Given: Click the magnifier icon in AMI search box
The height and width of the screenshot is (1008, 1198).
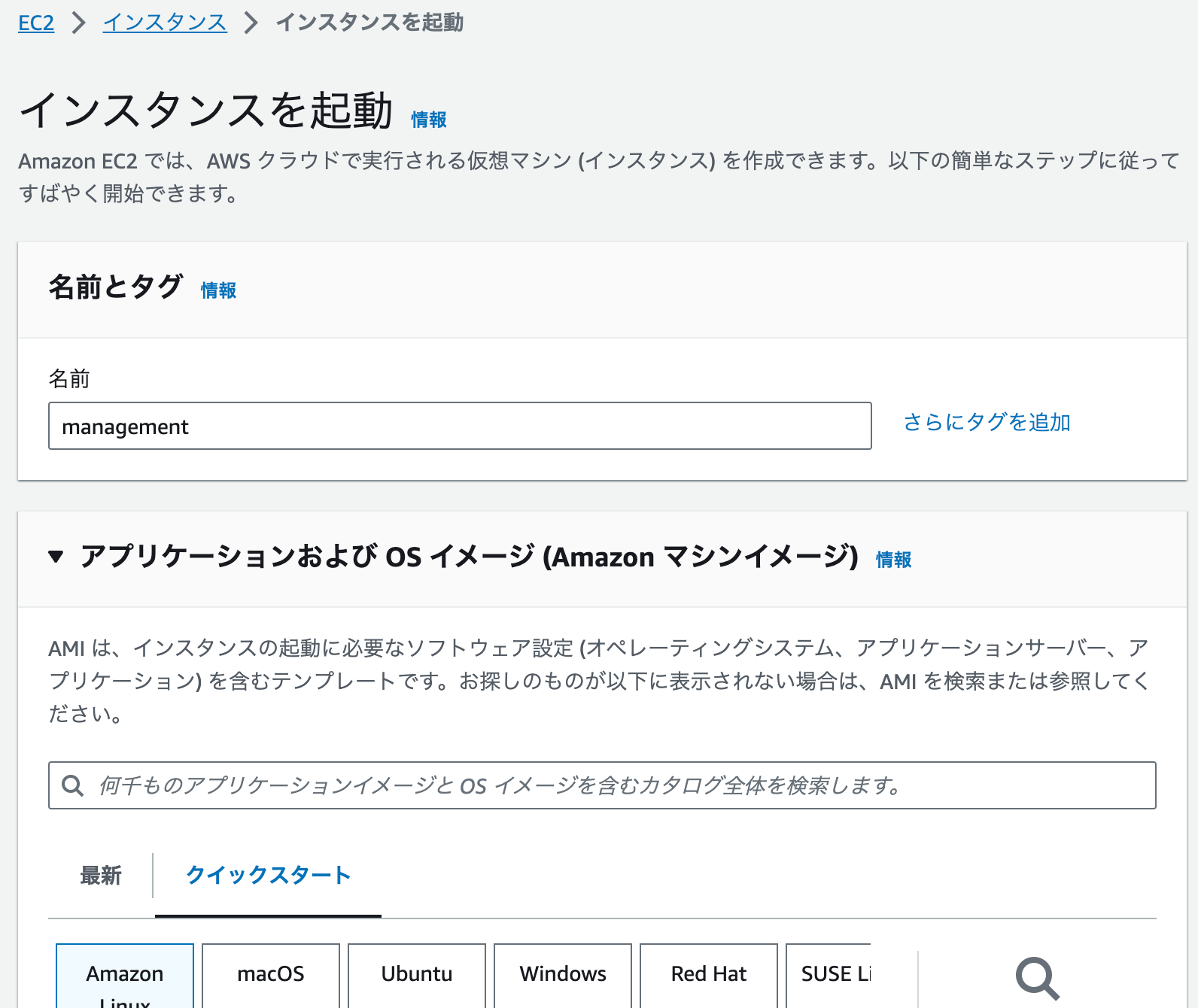Looking at the screenshot, I should click(x=73, y=785).
